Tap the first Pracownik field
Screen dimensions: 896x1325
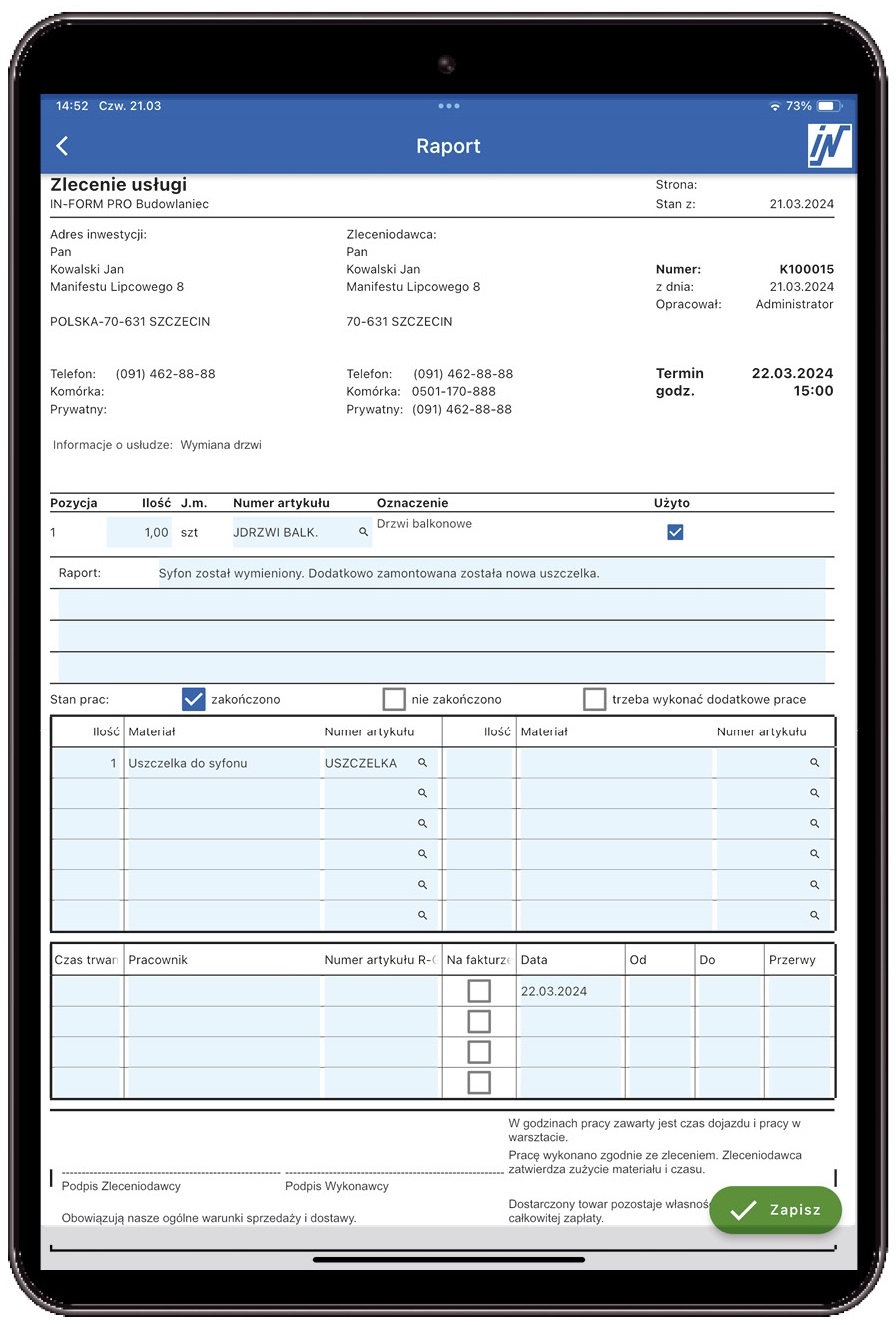(222, 991)
